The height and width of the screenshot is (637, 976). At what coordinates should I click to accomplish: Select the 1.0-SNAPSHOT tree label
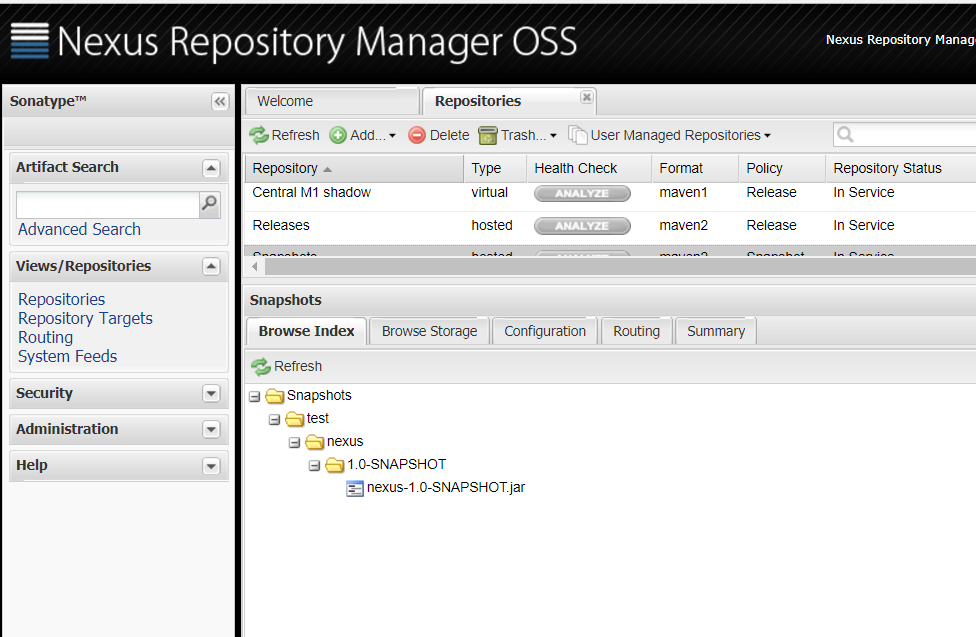396,465
